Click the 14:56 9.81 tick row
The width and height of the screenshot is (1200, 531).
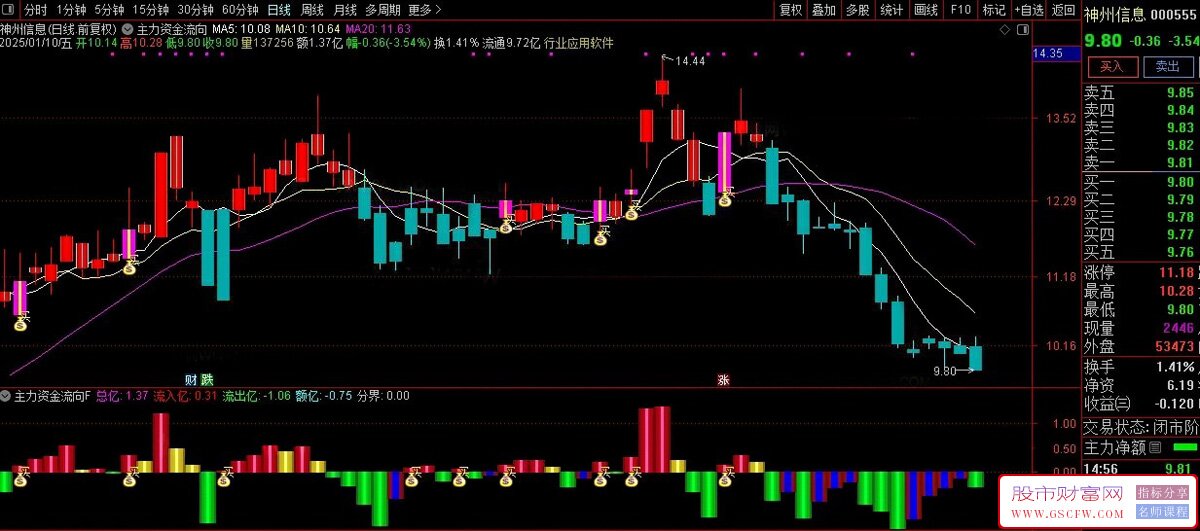(1140, 467)
